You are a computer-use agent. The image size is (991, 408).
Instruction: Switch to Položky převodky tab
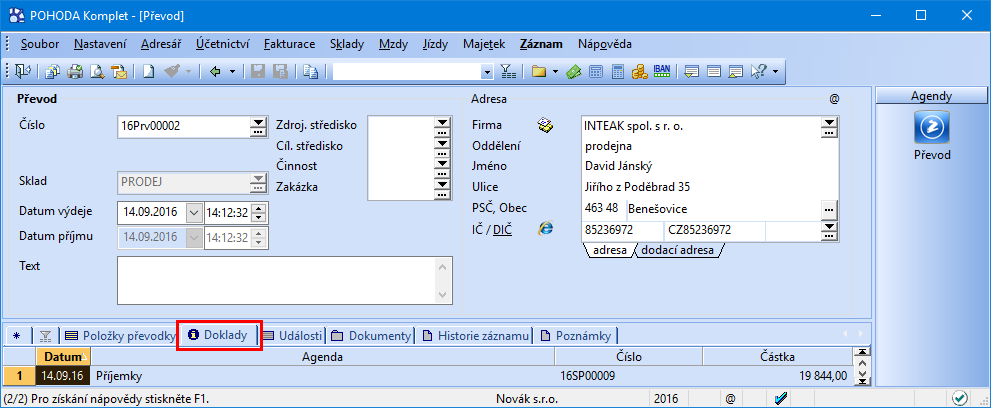pyautogui.click(x=120, y=336)
